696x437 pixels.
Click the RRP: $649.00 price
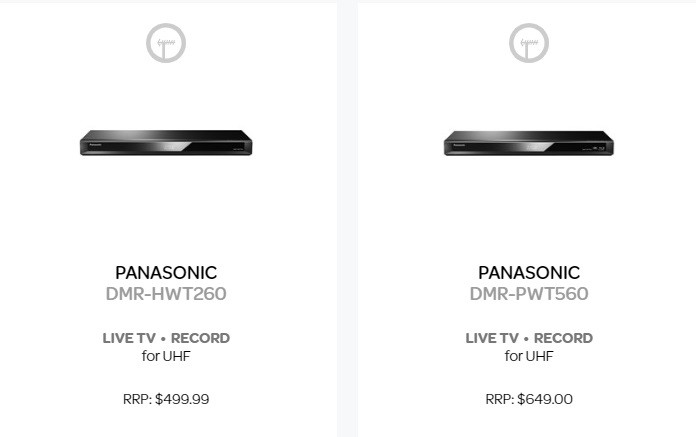click(529, 399)
